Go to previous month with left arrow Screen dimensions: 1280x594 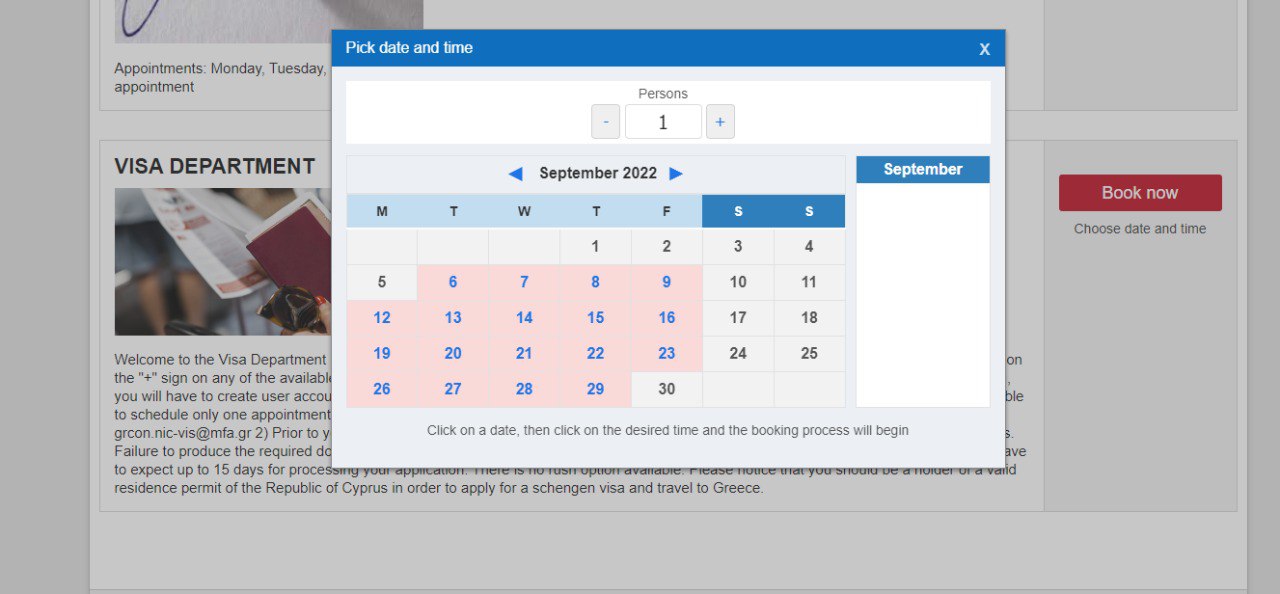tap(515, 173)
